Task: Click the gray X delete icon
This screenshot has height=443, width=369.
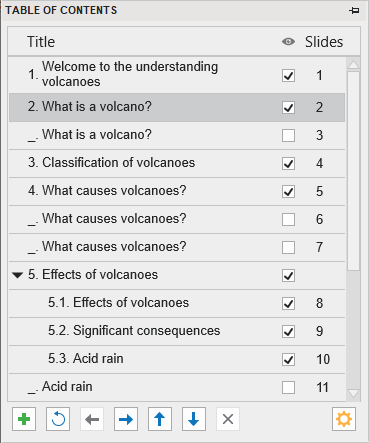Action: (228, 419)
